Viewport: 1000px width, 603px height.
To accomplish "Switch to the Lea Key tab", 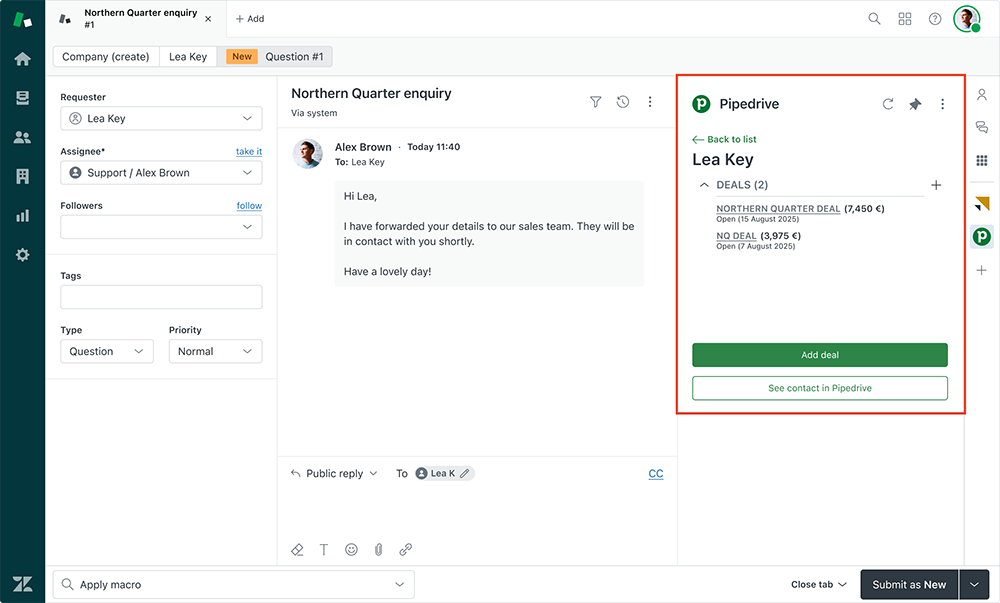I will (x=188, y=57).
